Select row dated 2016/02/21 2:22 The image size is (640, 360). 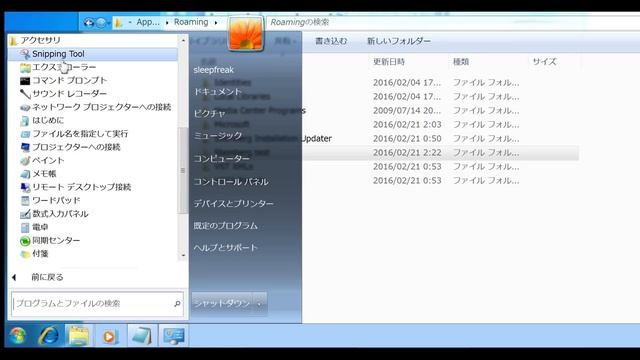[440, 153]
